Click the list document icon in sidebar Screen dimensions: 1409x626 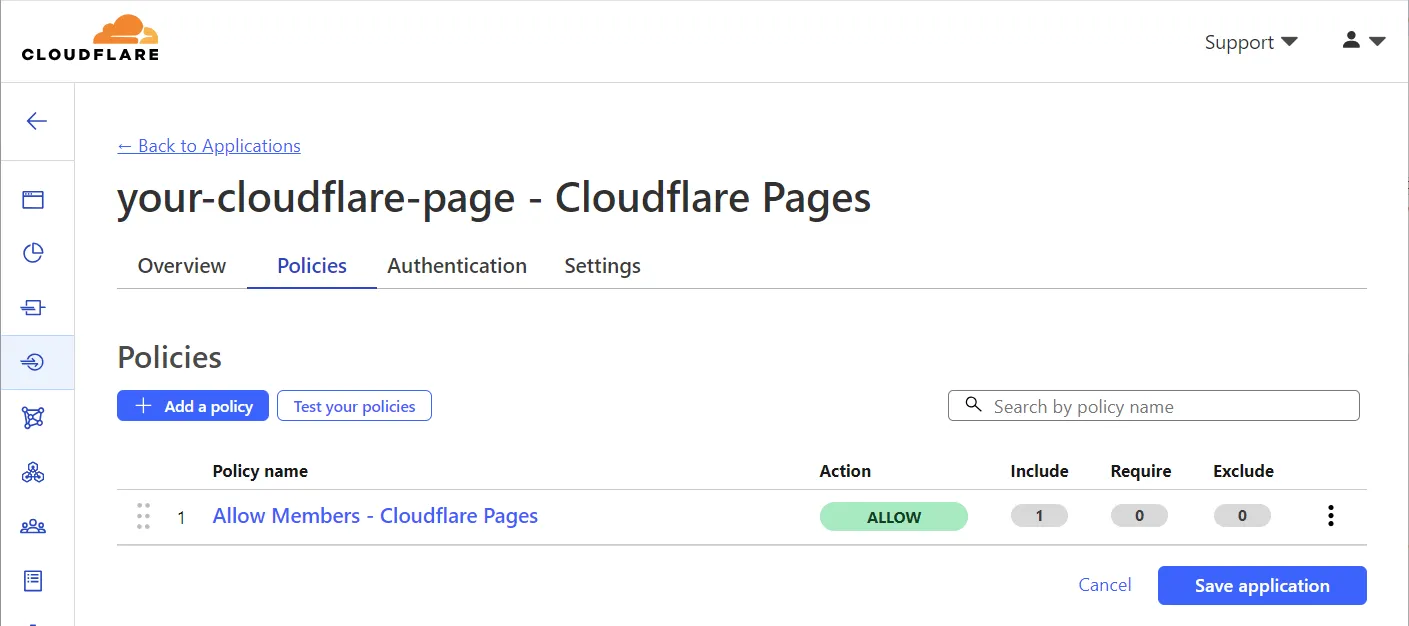(x=34, y=580)
